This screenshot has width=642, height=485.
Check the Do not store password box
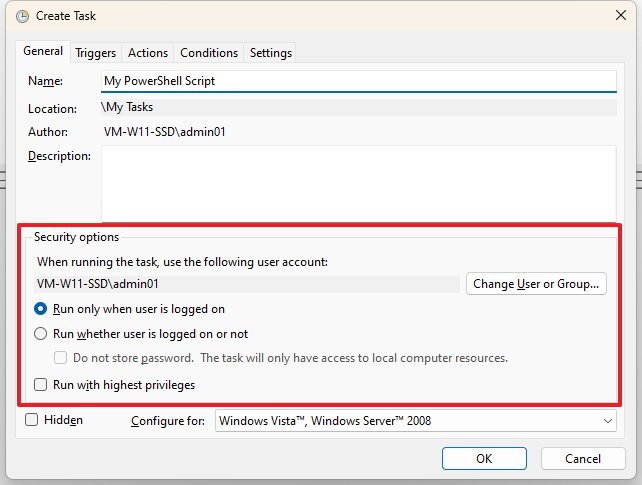[x=61, y=358]
